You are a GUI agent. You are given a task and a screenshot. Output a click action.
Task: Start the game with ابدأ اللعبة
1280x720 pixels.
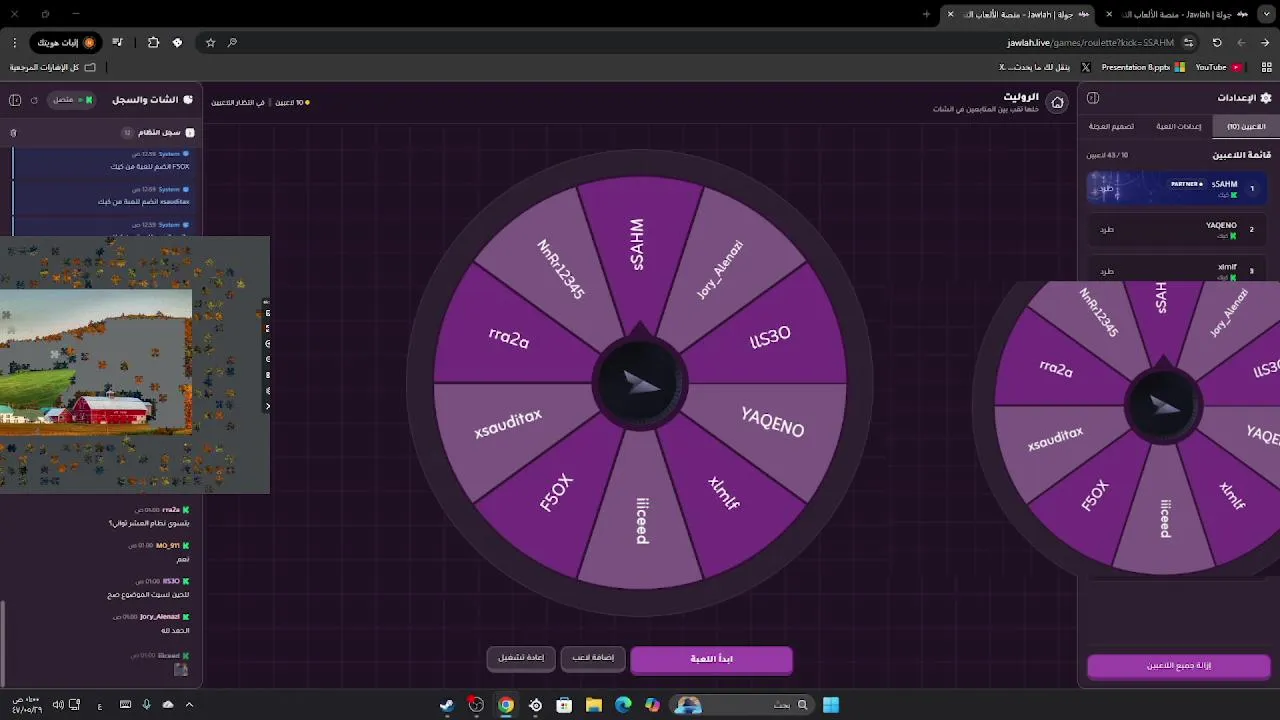pyautogui.click(x=711, y=659)
